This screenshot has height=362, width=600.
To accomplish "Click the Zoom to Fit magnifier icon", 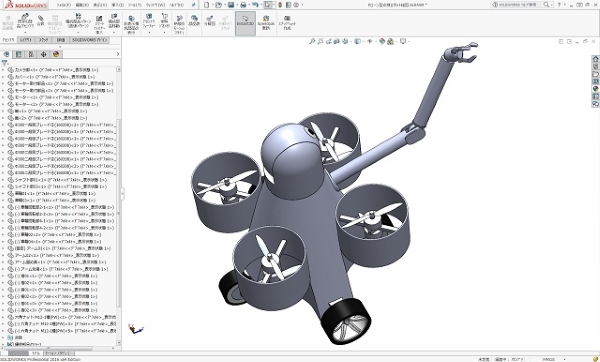I will pyautogui.click(x=313, y=41).
